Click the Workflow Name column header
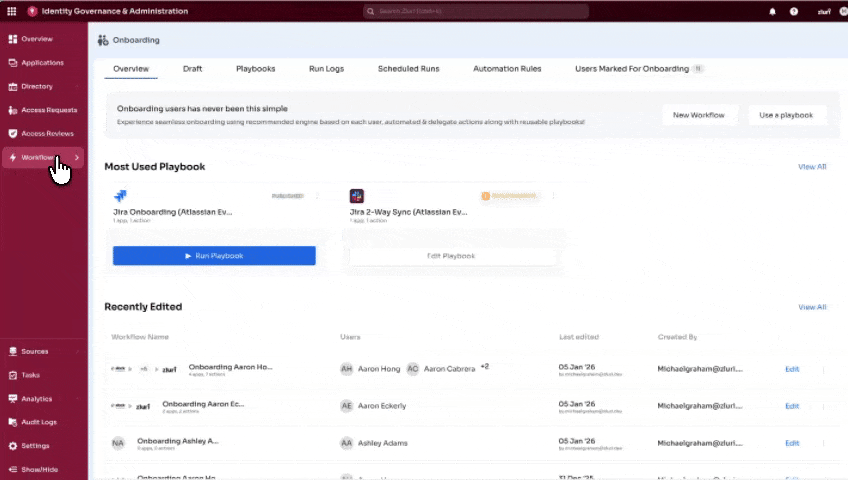The image size is (848, 480). [x=140, y=337]
